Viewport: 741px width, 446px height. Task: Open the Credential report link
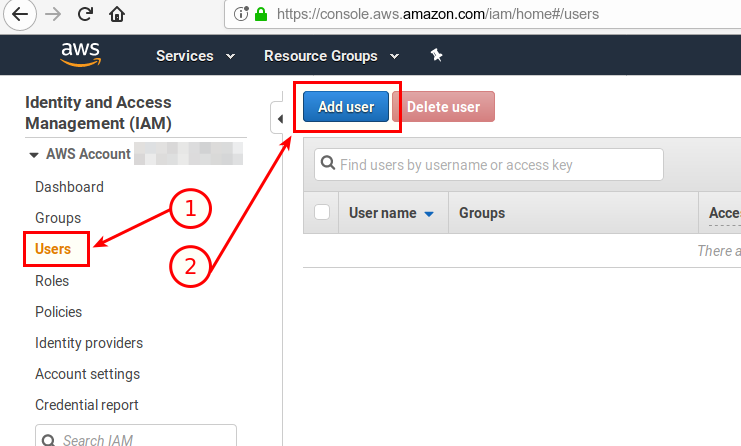[x=87, y=405]
